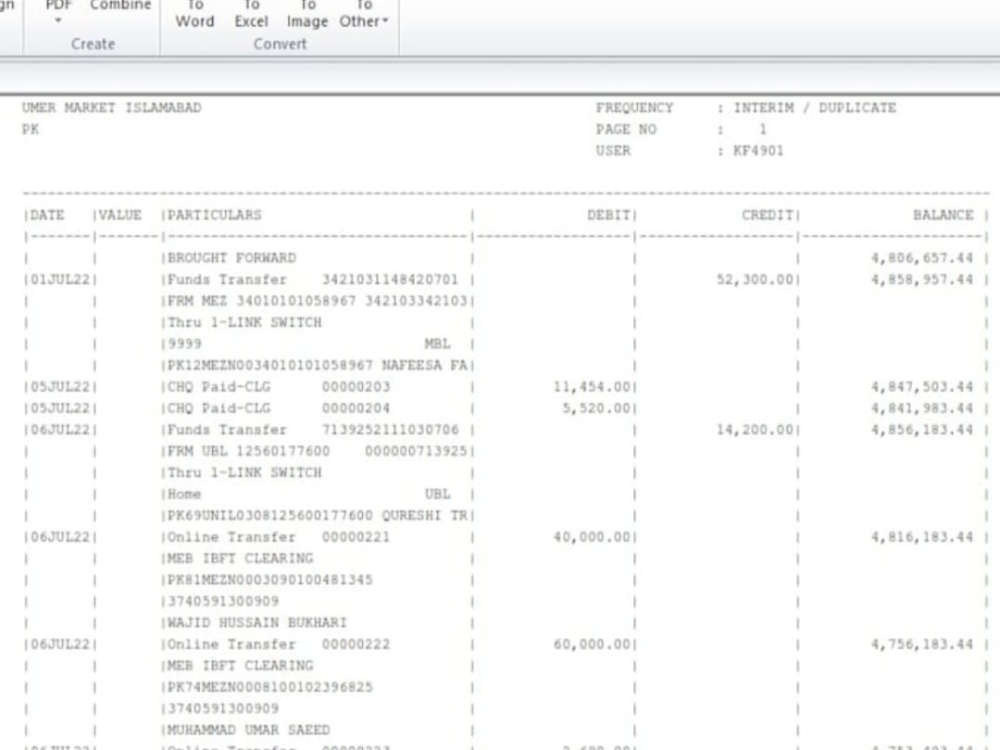The height and width of the screenshot is (750, 1000).
Task: Click the 'PK74MEZN0008100102396825' account line
Action: (270, 688)
